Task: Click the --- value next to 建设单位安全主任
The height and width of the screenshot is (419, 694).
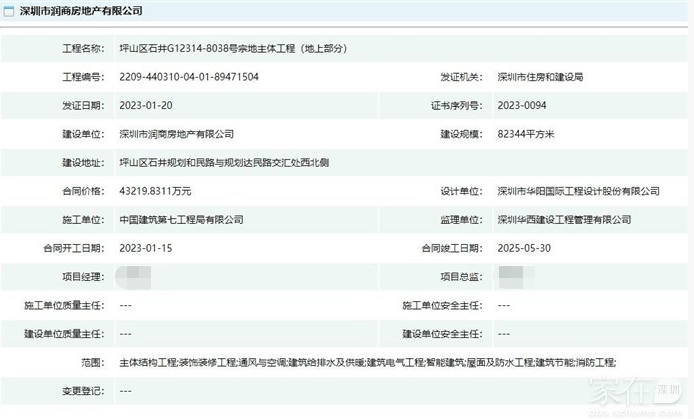Action: pyautogui.click(x=504, y=334)
